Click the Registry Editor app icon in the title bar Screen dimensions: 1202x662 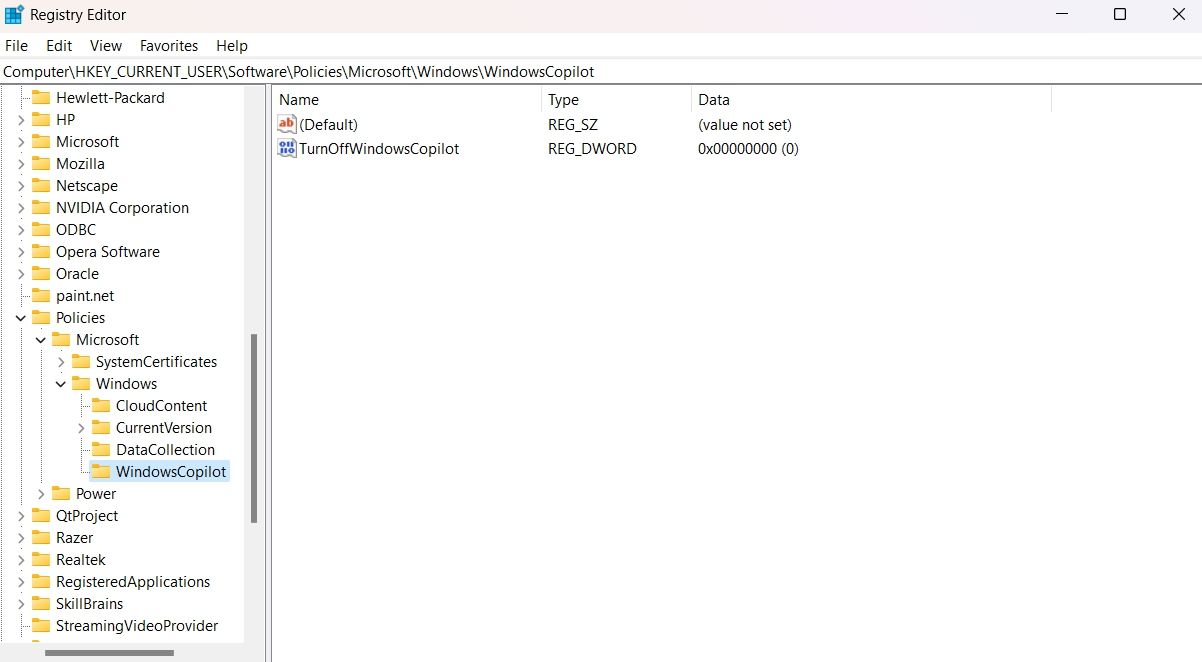[14, 15]
